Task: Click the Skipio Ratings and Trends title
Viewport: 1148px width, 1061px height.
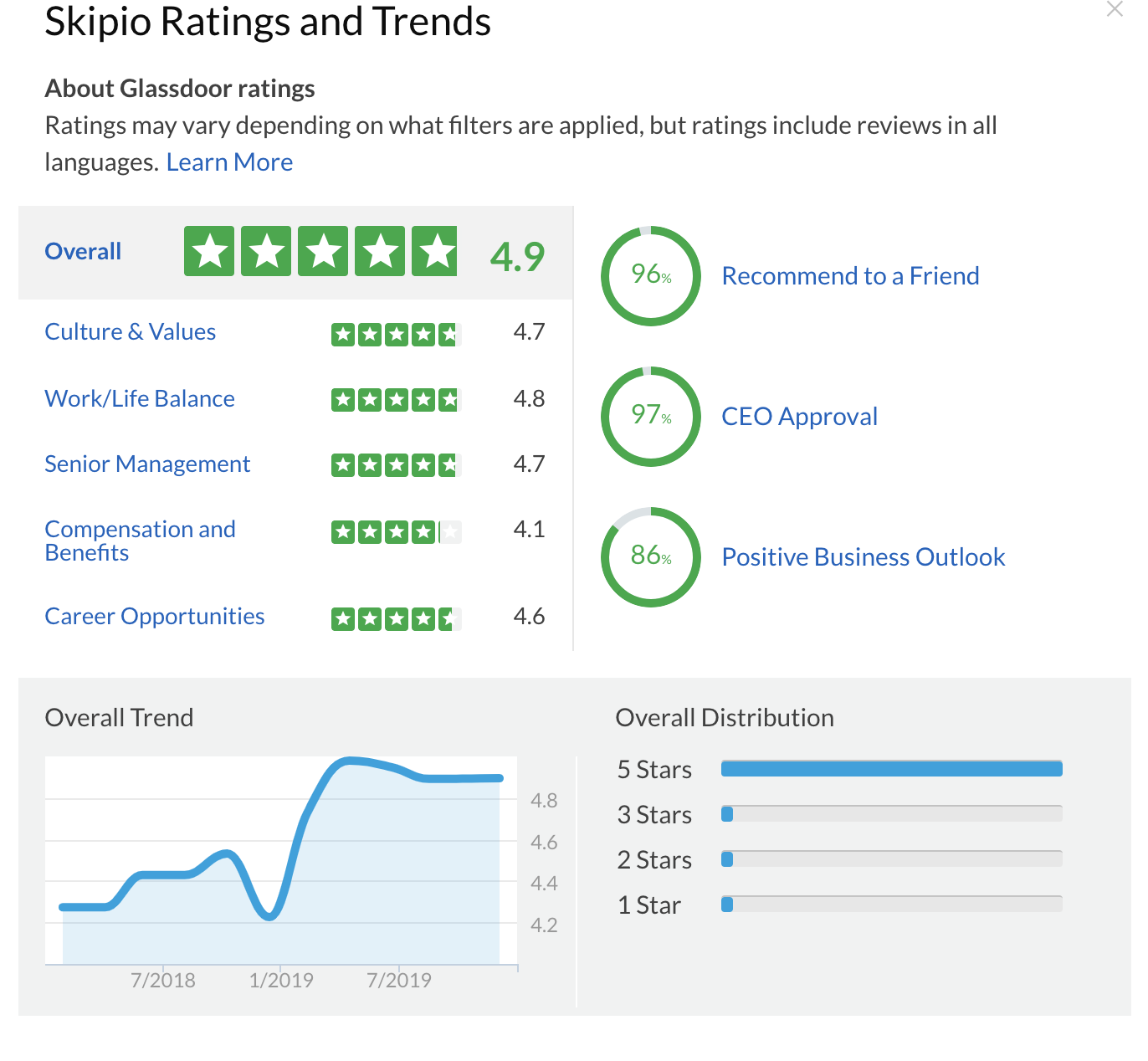Action: click(268, 22)
